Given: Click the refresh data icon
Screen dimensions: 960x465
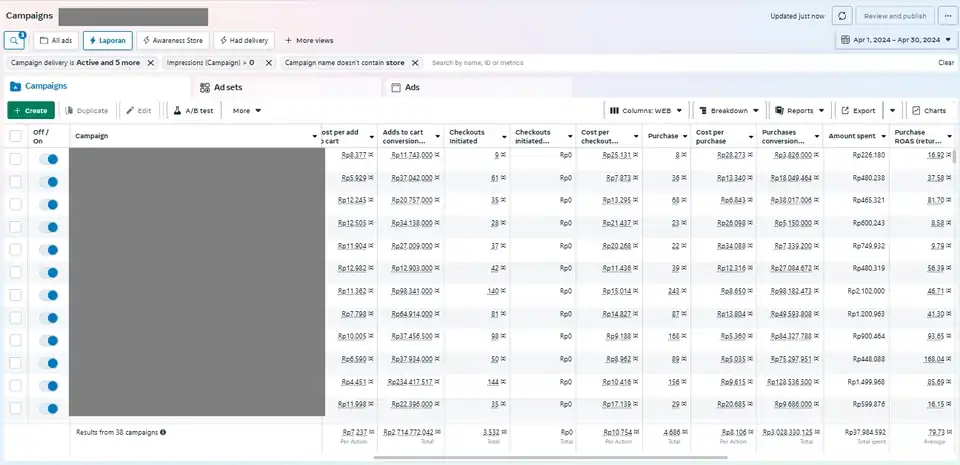Looking at the screenshot, I should [842, 16].
